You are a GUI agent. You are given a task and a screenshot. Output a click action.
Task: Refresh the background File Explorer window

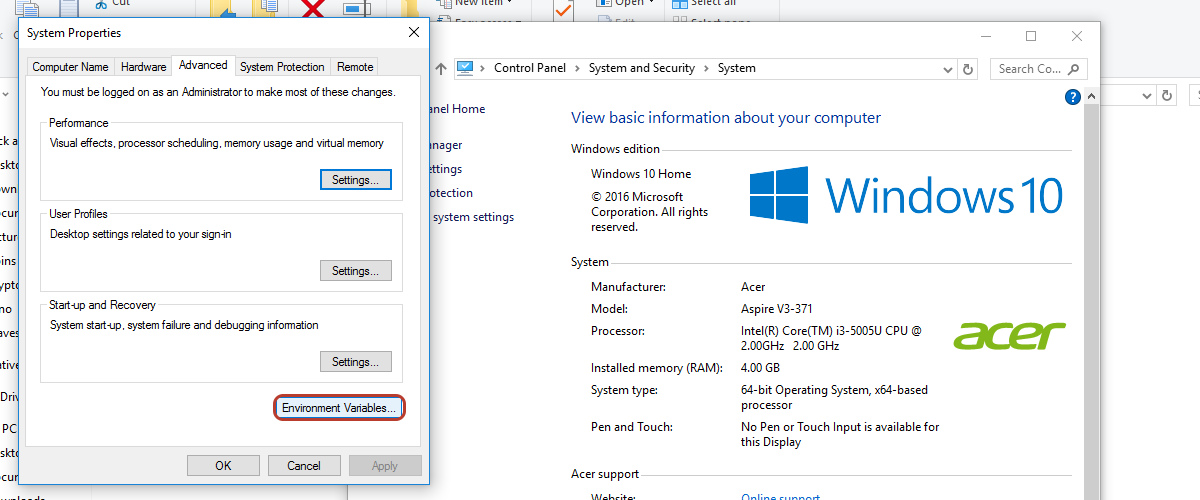[x=1167, y=95]
